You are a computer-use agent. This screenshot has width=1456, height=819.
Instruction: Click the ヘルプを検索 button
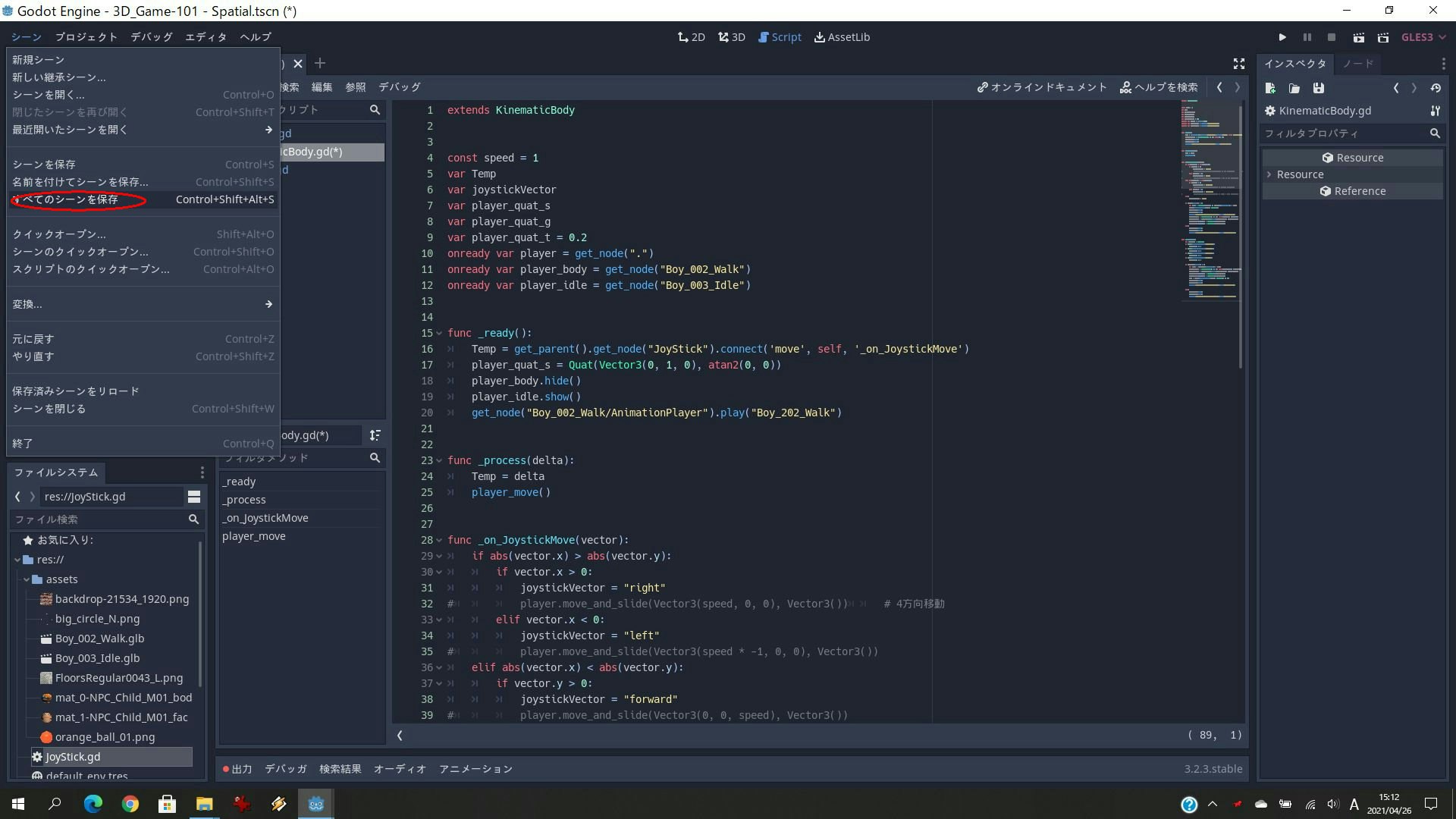tap(1159, 87)
